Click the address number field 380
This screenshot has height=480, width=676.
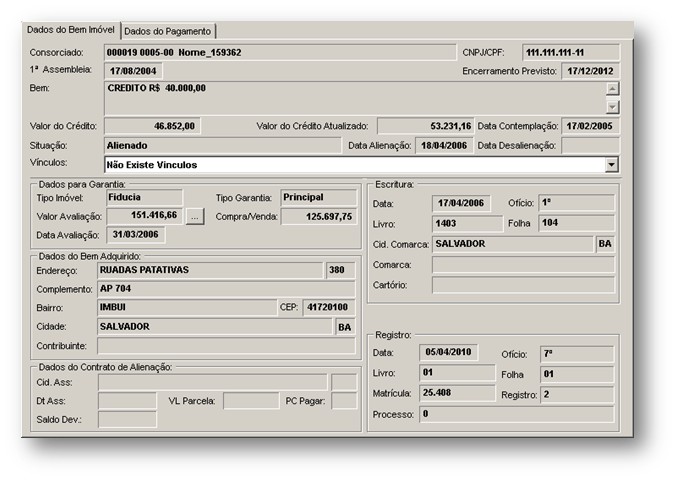341,270
